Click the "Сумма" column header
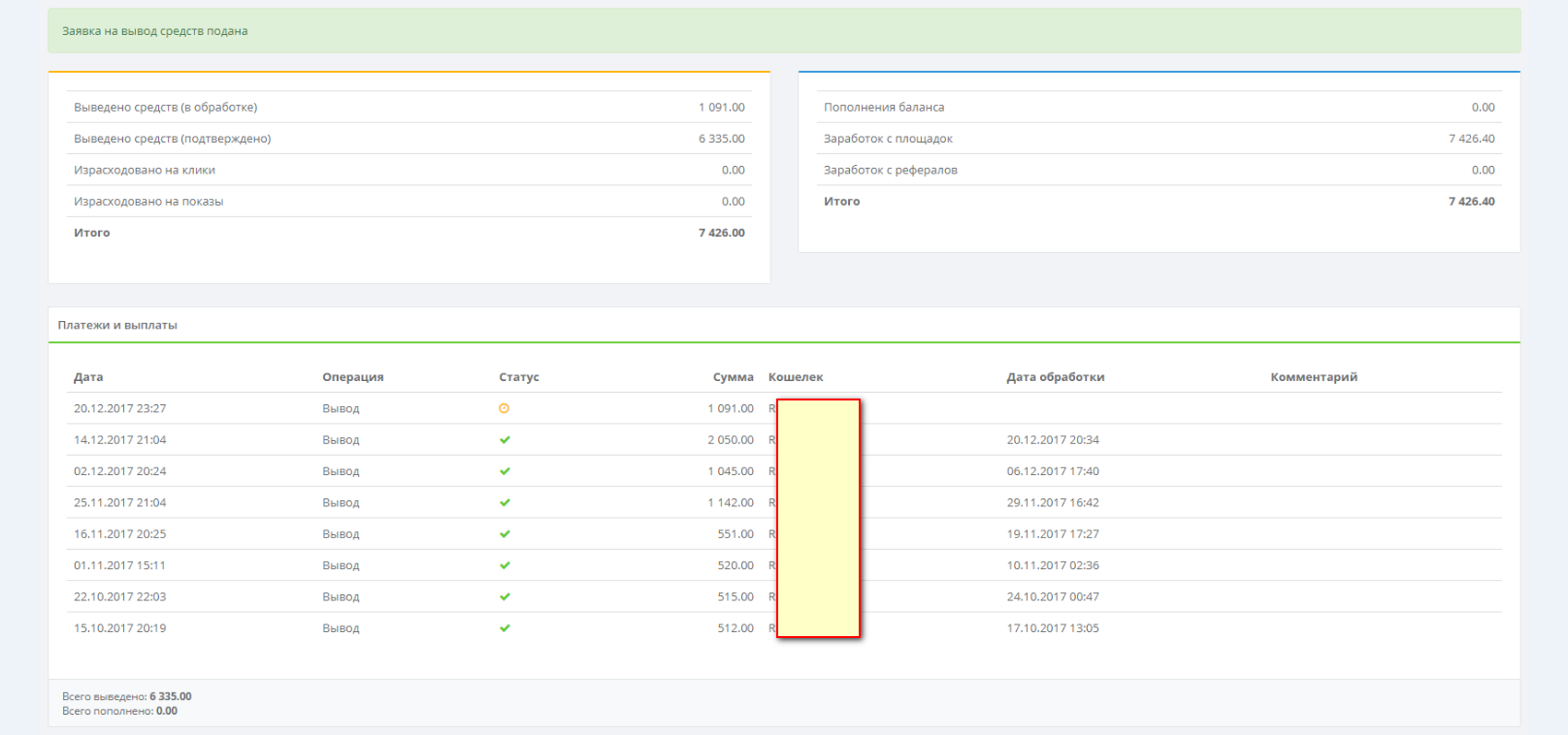The height and width of the screenshot is (735, 1568). (733, 377)
